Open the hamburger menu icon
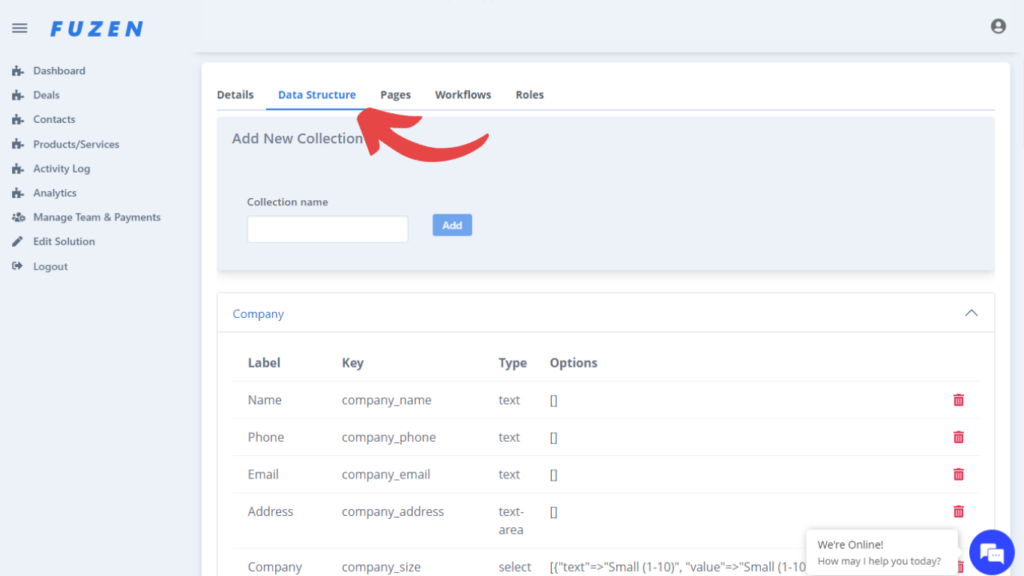 coord(20,28)
